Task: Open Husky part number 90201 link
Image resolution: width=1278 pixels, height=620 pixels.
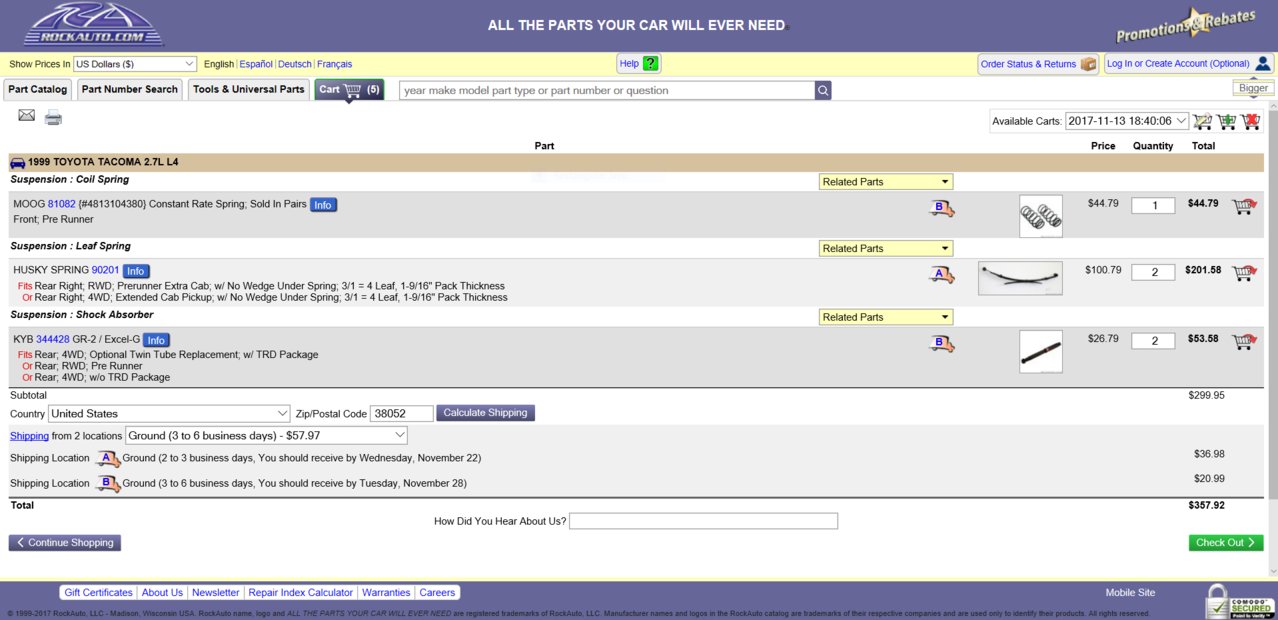Action: point(105,270)
